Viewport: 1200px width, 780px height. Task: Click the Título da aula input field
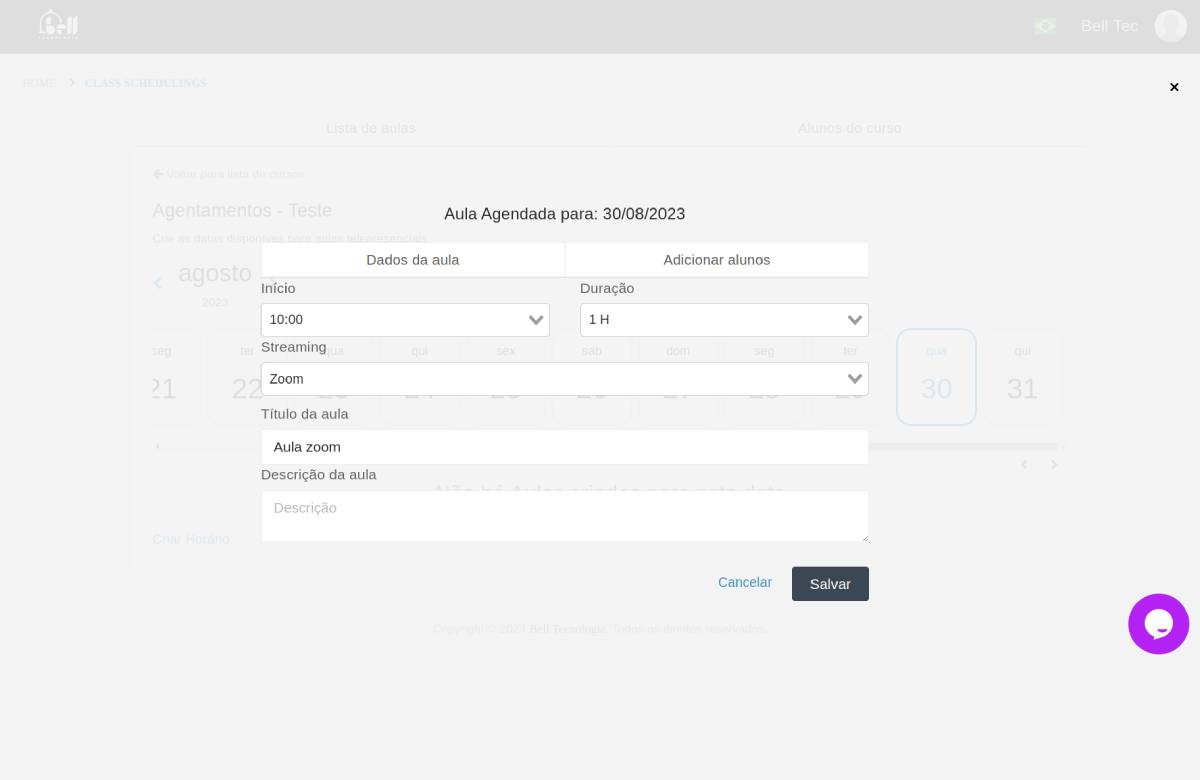(564, 447)
